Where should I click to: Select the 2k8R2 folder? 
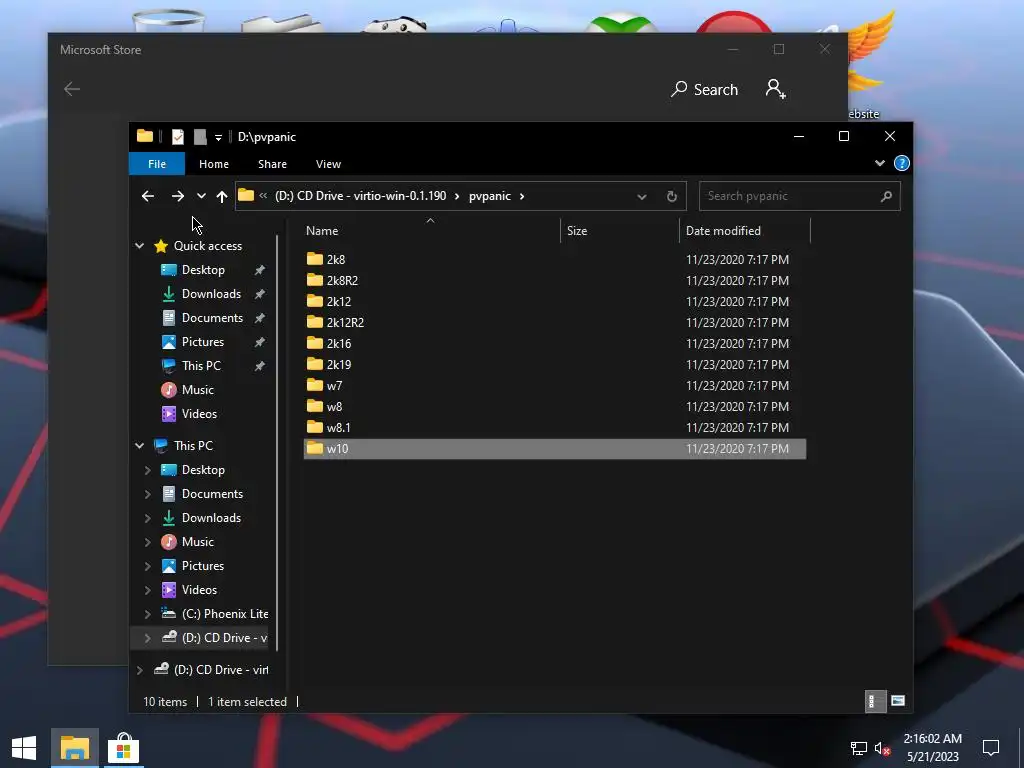[x=554, y=280]
